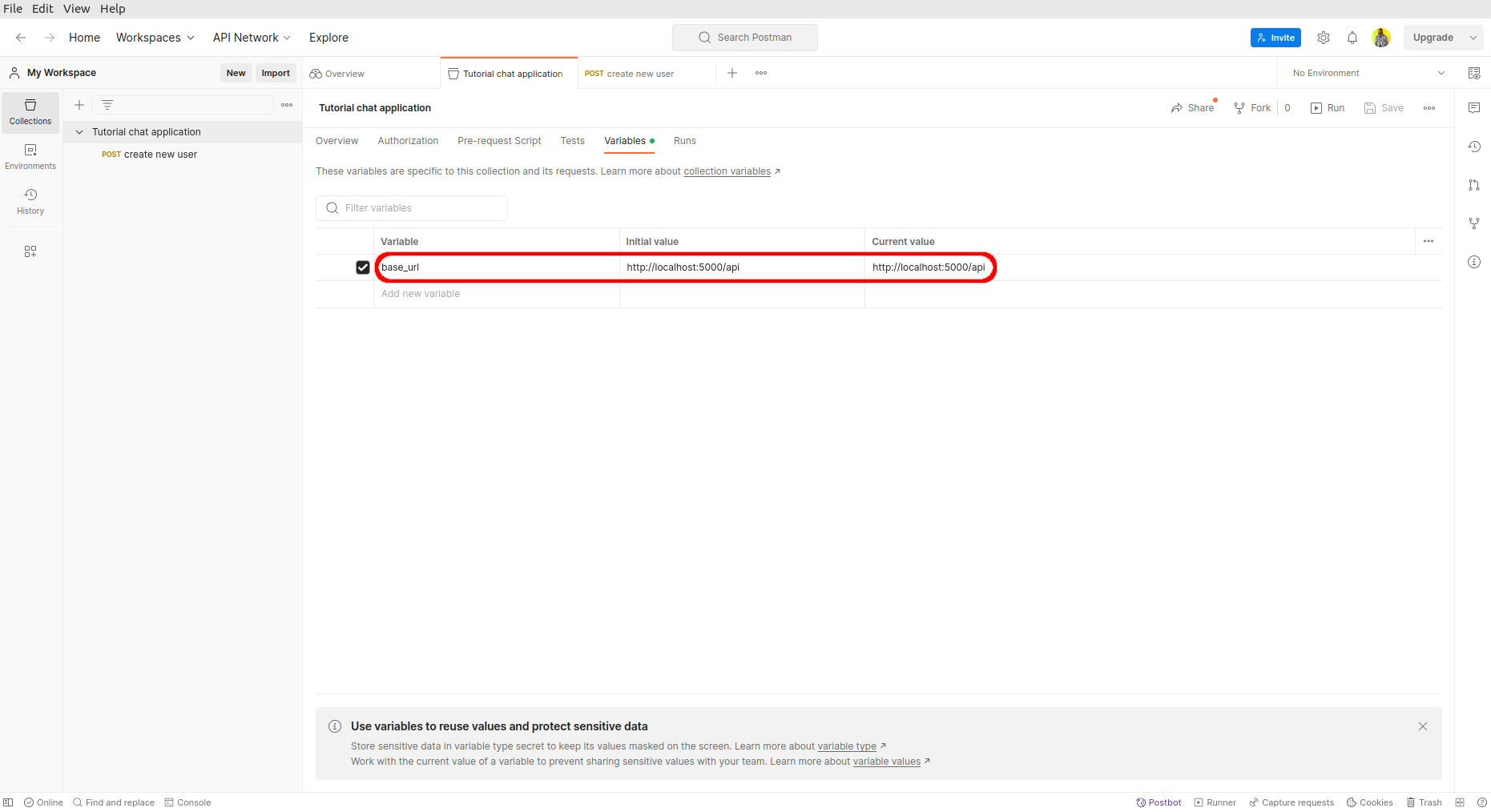Toggle the sidebar from status bar icon
Viewport: 1491px width, 812px height.
8,802
